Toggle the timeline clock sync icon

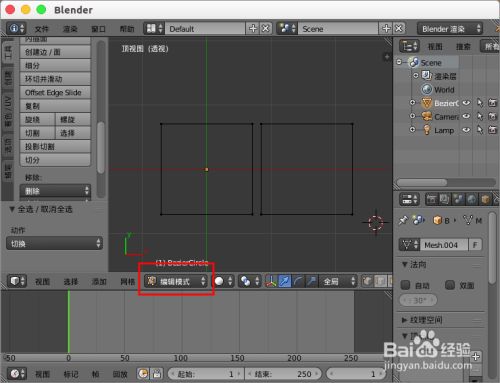pyautogui.click(x=143, y=374)
